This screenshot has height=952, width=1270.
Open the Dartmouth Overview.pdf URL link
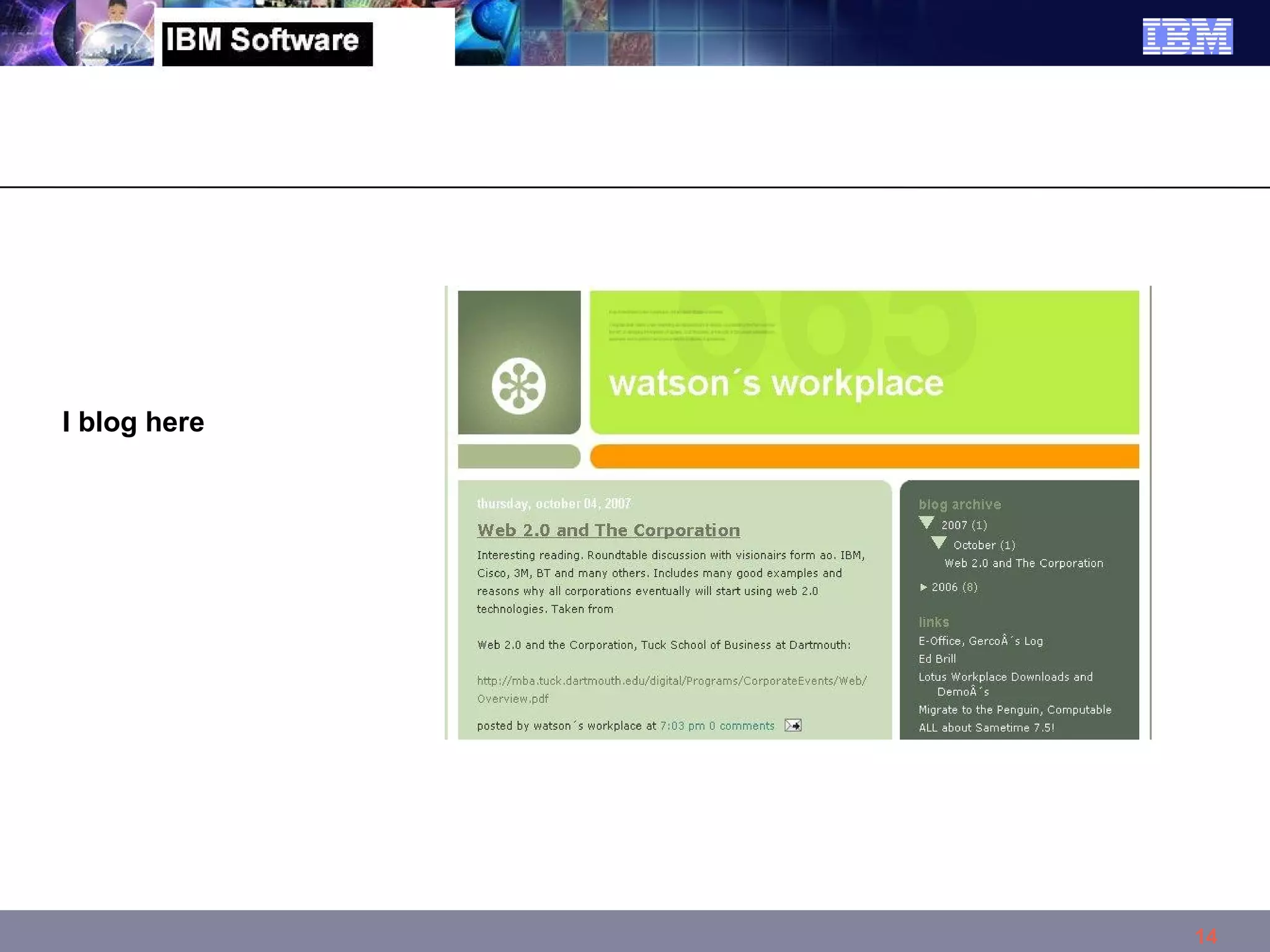click(x=672, y=681)
